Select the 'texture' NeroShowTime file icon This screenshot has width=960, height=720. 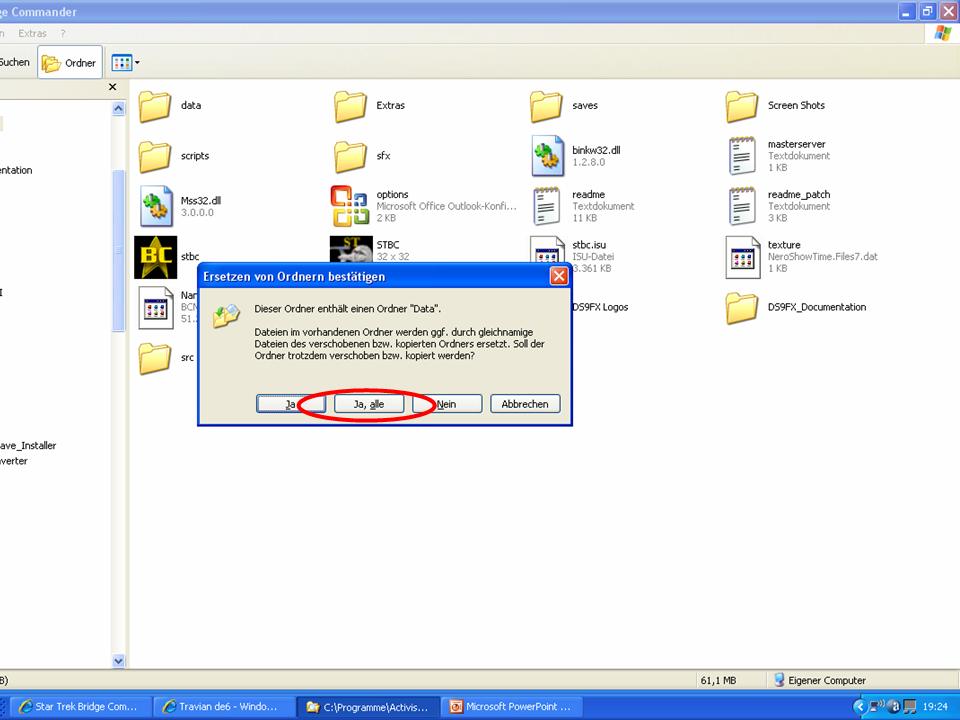[x=742, y=257]
